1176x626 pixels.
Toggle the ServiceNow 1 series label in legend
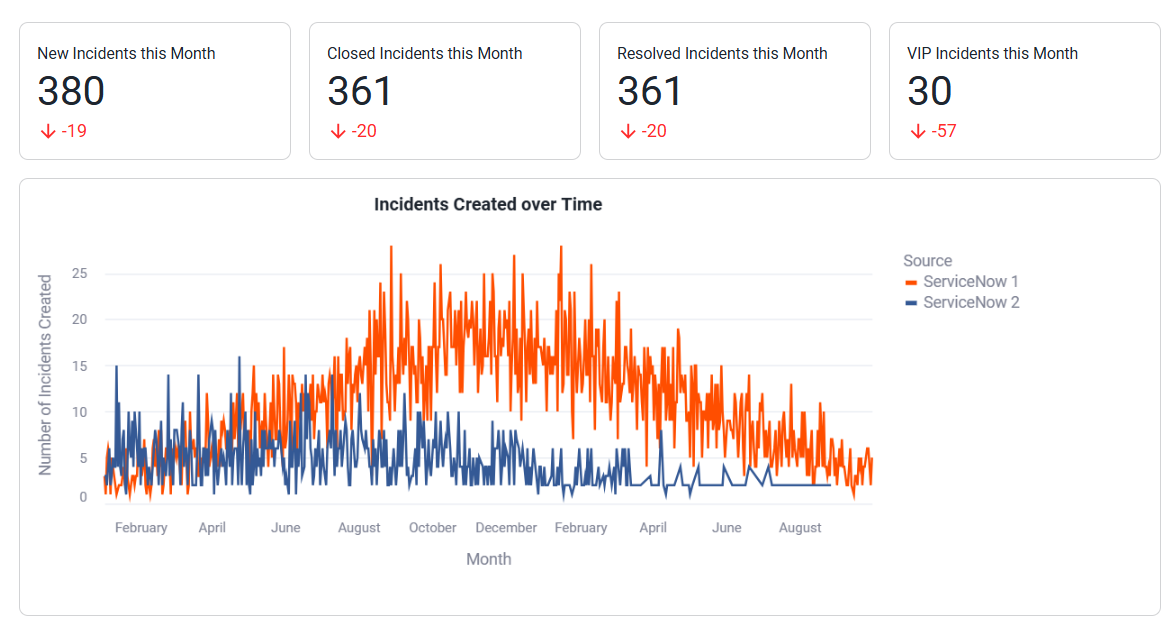[970, 282]
